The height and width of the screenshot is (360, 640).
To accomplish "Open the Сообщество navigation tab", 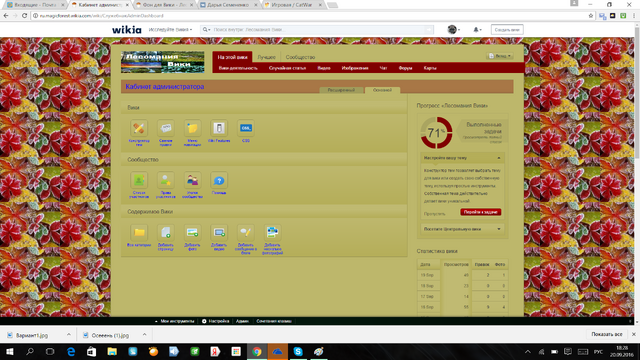I will [300, 57].
